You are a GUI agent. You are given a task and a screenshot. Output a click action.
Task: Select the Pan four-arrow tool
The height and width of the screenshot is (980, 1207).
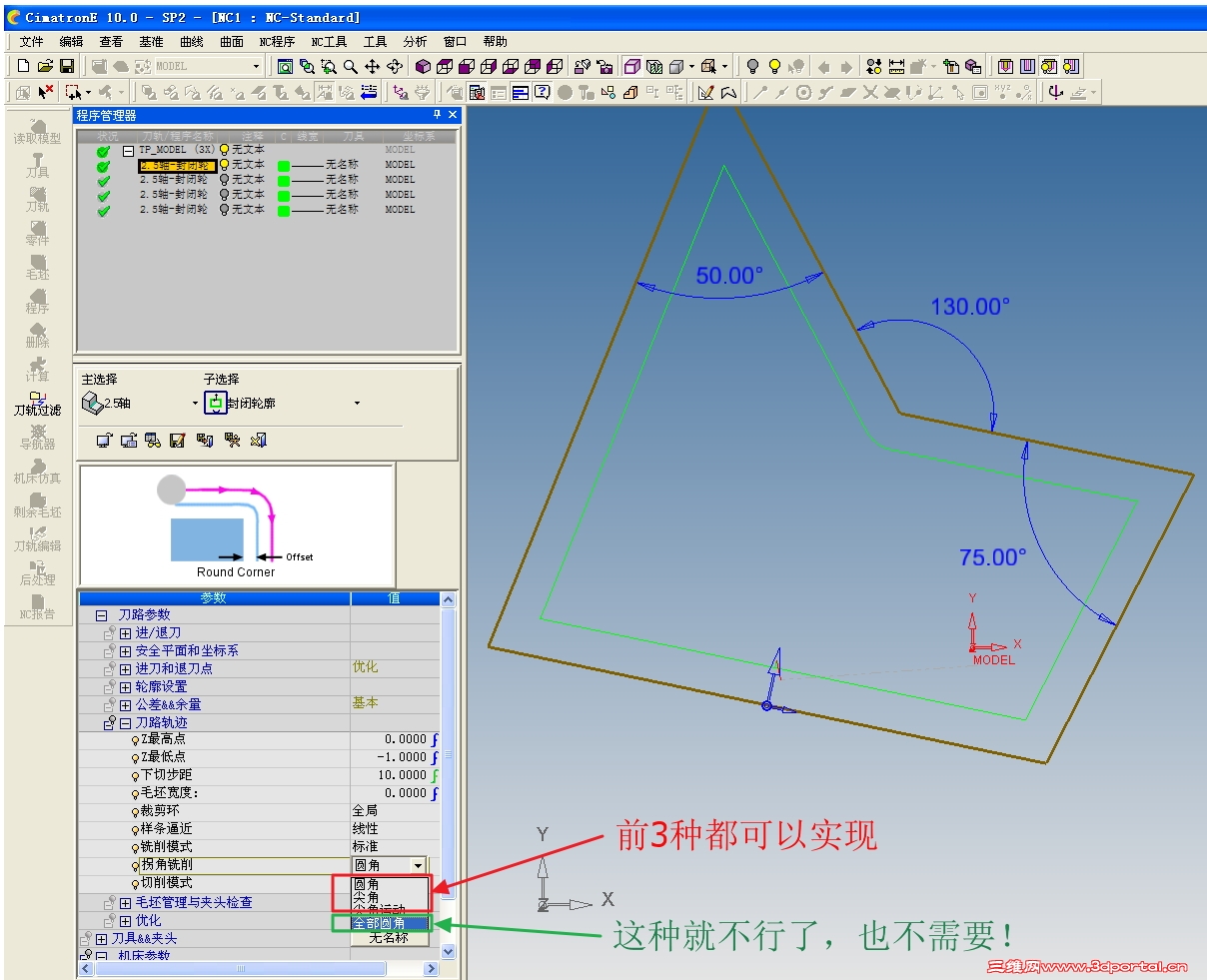click(372, 66)
